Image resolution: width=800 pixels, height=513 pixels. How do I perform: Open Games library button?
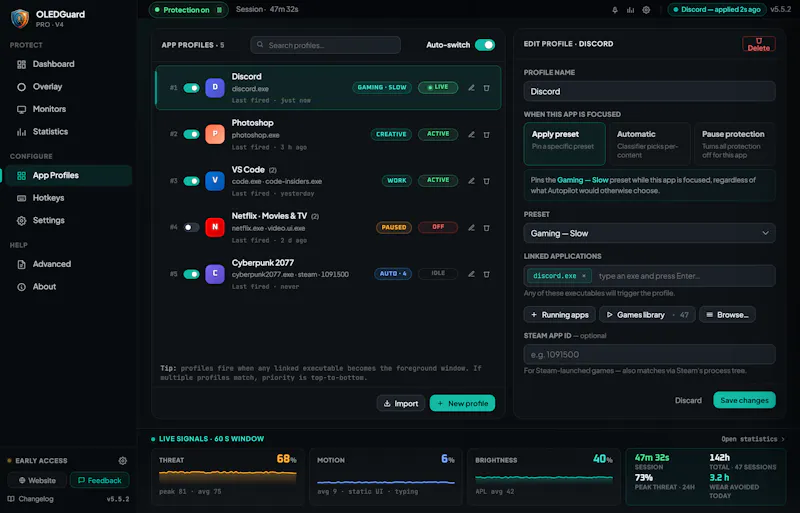tap(647, 315)
